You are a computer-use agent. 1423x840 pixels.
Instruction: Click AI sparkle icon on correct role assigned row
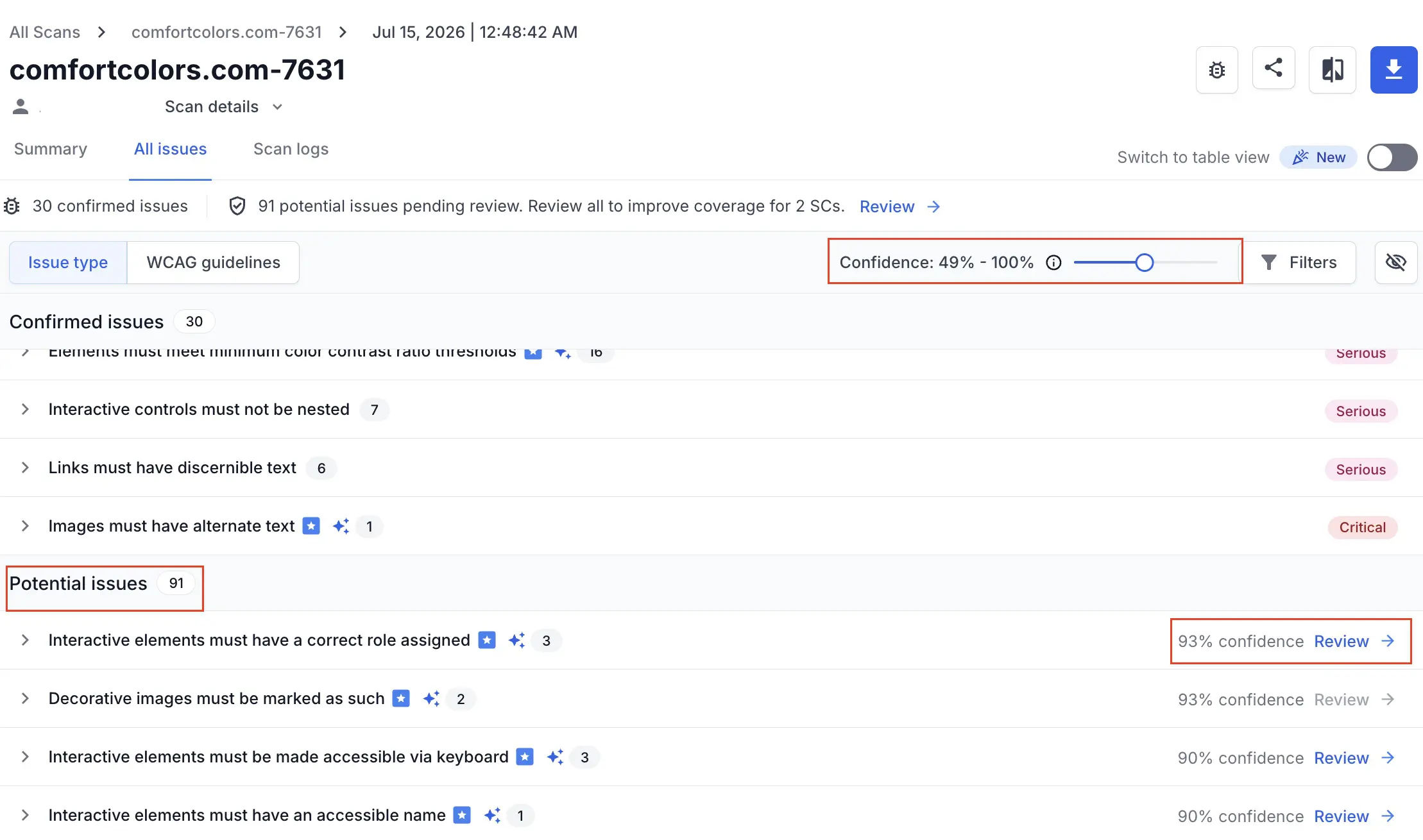coord(516,640)
